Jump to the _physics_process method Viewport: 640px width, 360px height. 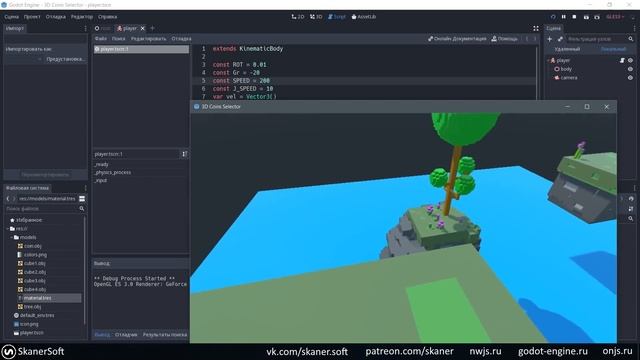coord(113,172)
